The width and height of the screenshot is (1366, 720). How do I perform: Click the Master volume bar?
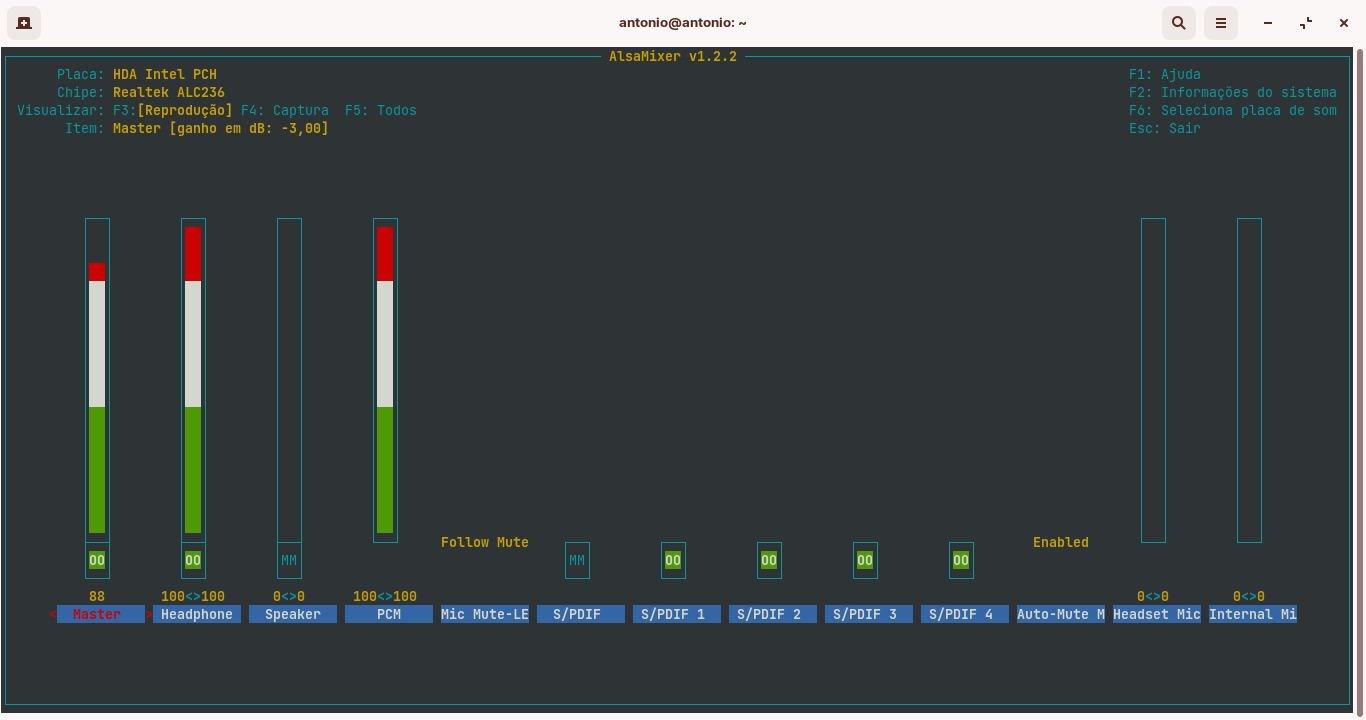tap(97, 380)
